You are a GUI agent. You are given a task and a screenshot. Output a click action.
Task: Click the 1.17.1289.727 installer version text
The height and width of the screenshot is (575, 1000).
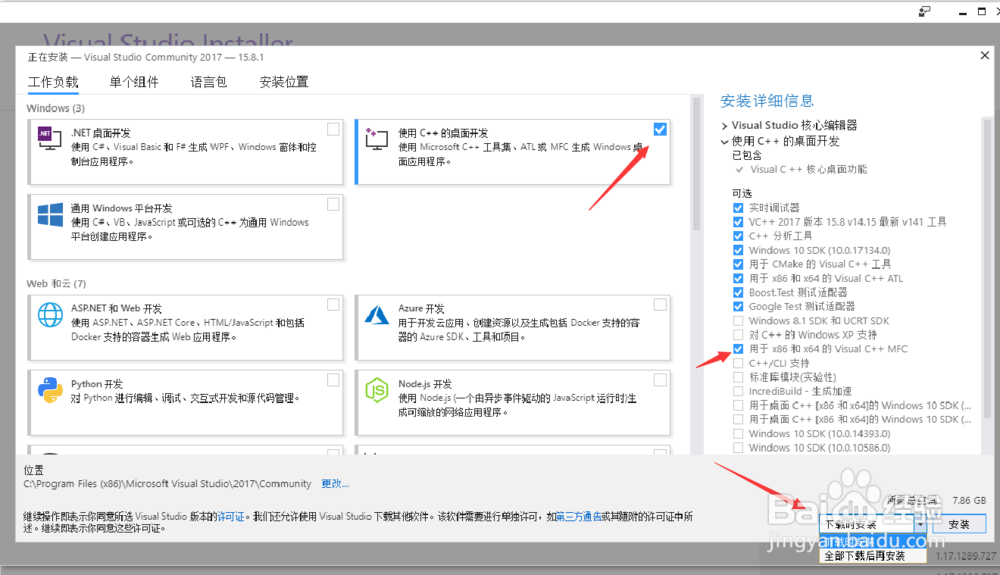pos(965,556)
